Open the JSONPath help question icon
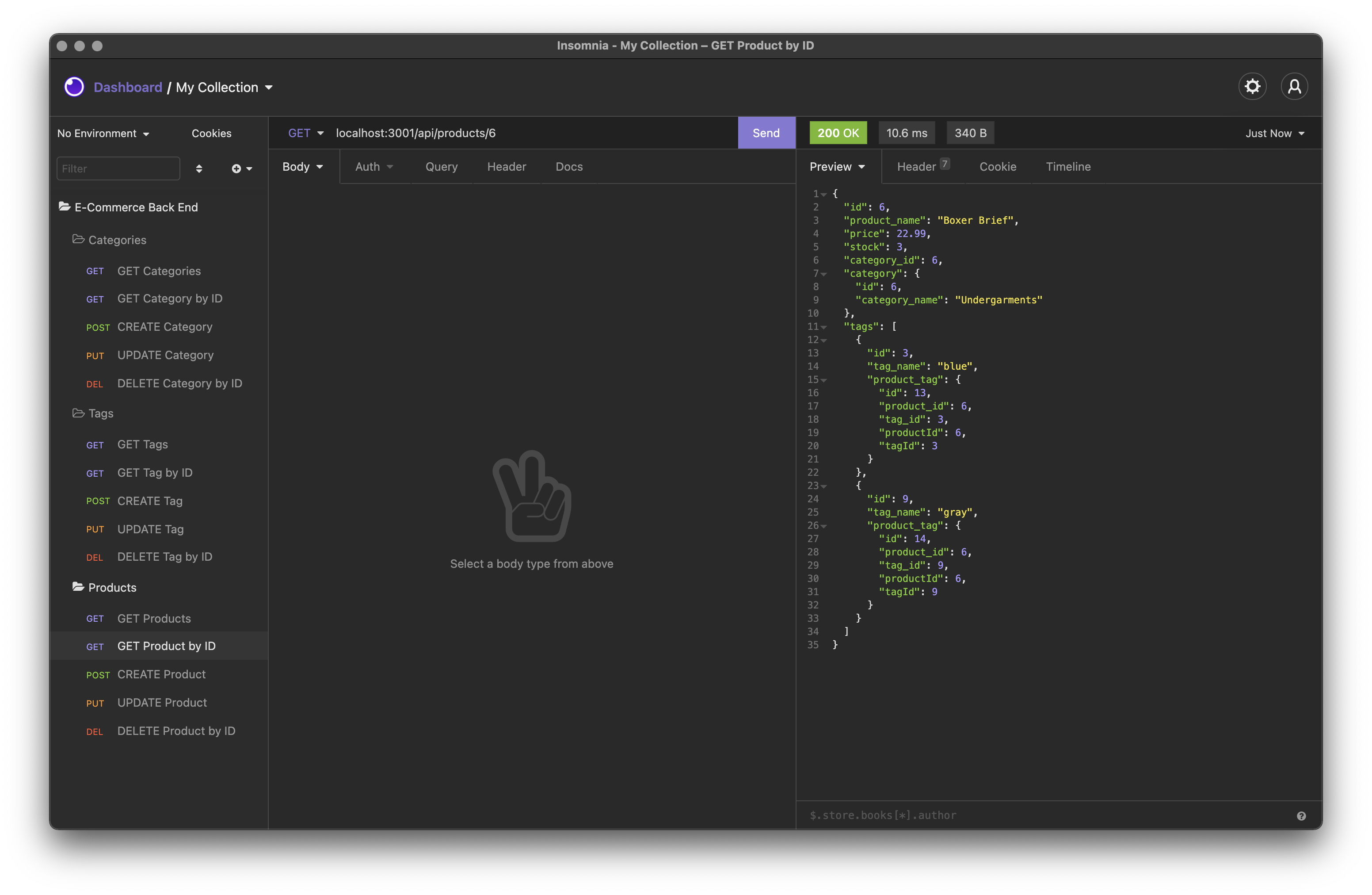 coord(1301,815)
